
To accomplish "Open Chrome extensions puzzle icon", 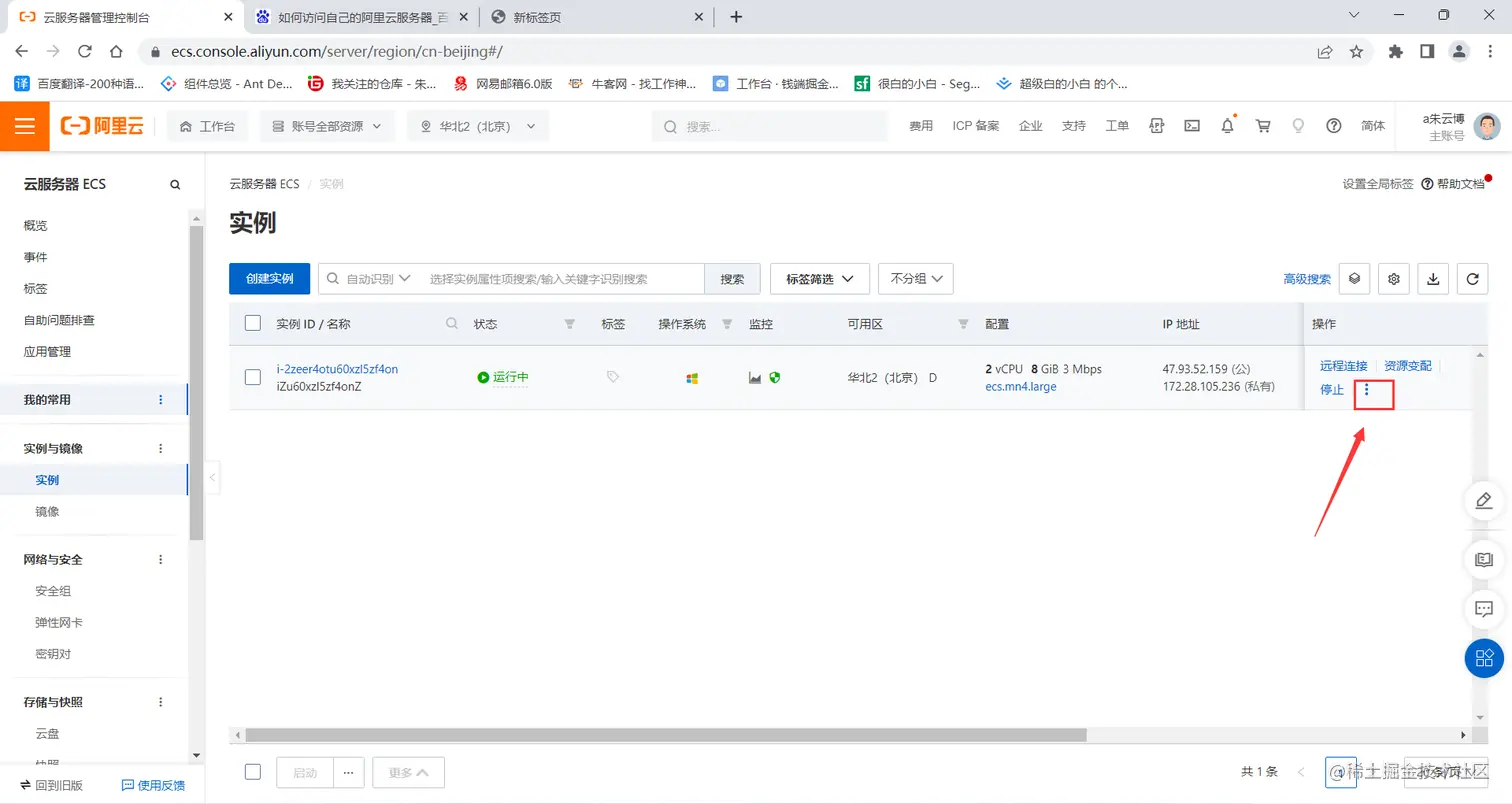I will 1396,51.
